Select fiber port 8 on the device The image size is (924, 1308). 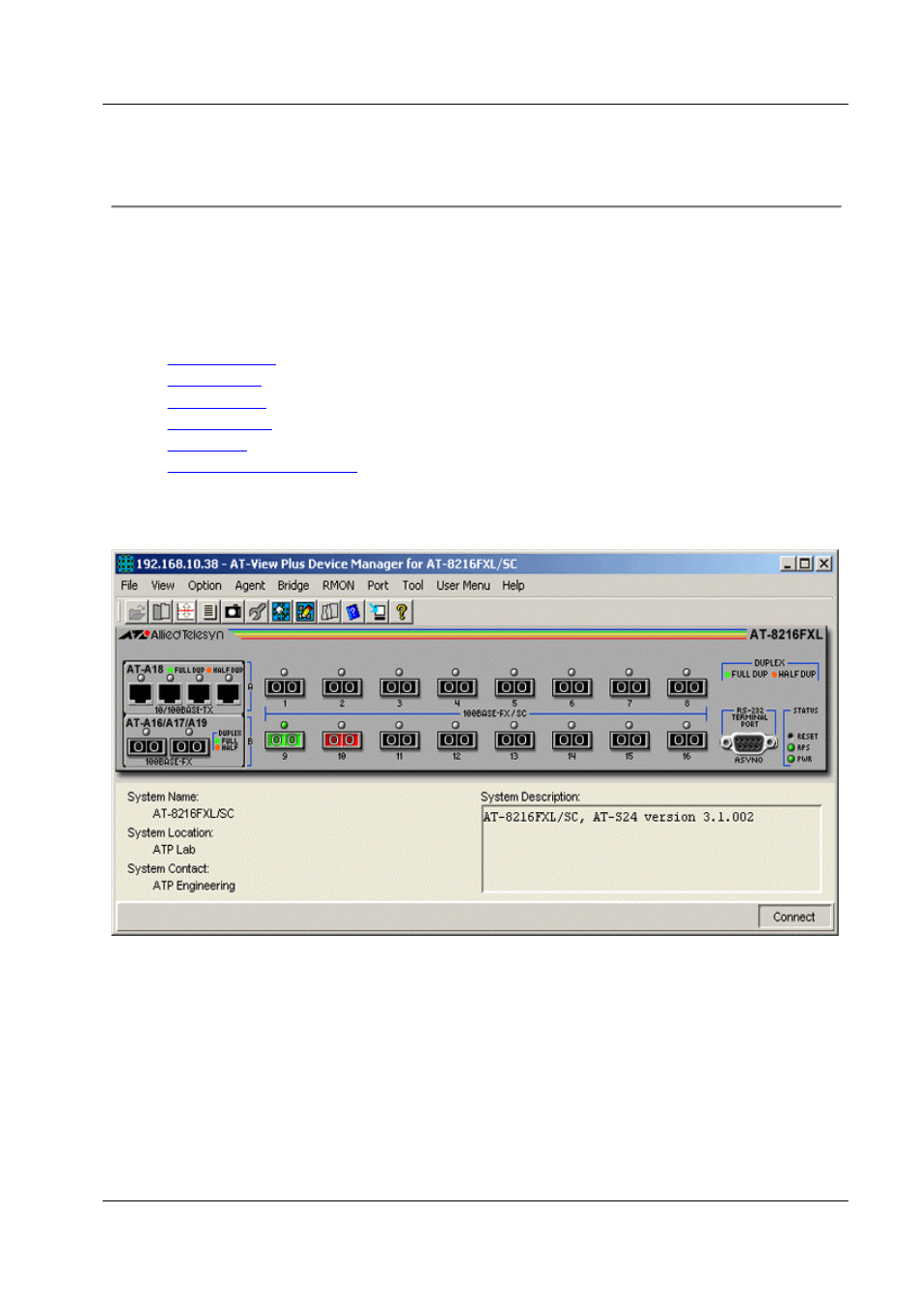pyautogui.click(x=687, y=688)
